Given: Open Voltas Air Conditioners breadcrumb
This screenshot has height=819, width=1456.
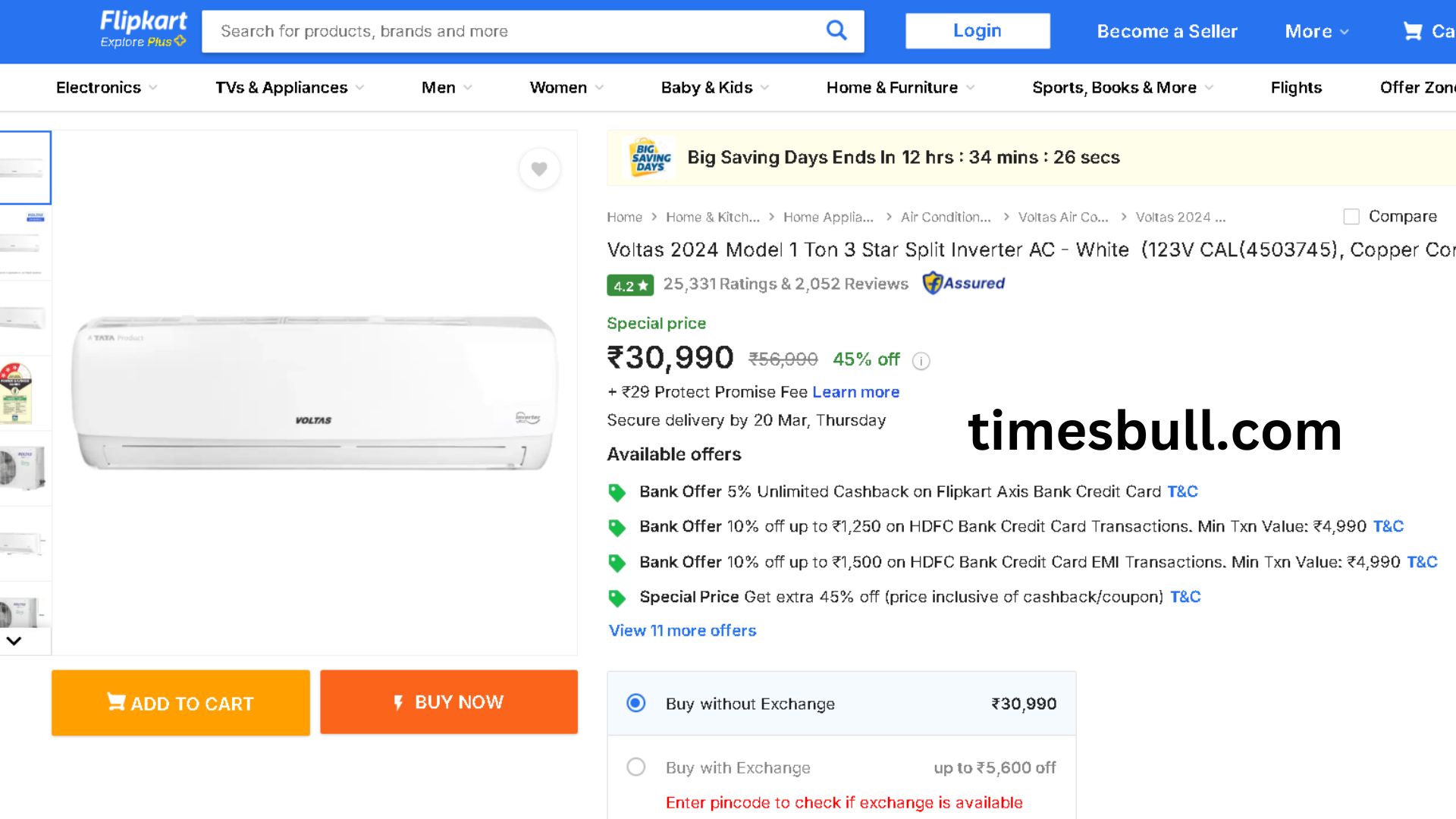Looking at the screenshot, I should (1063, 218).
